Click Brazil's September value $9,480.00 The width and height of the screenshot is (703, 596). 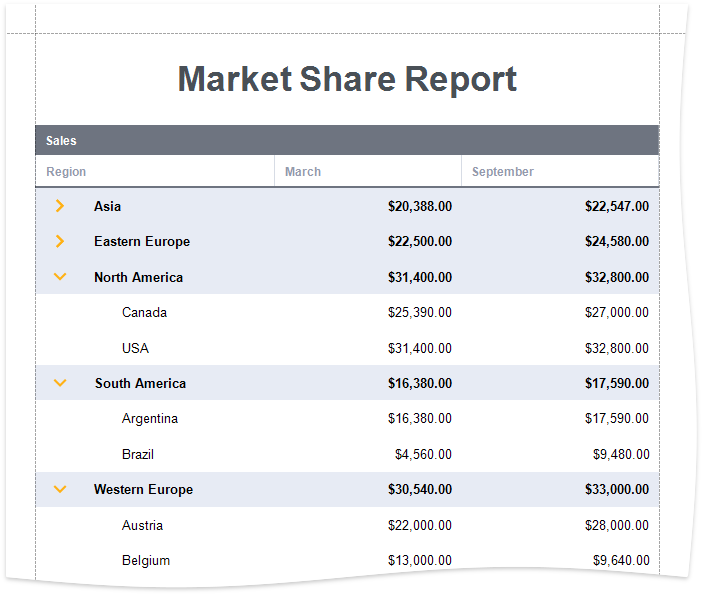coord(620,454)
